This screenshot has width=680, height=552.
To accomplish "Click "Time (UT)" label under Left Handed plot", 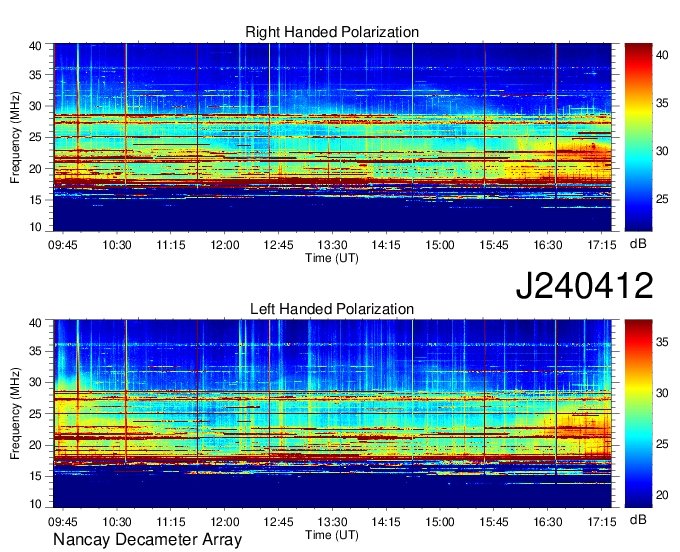I will 332,535.
